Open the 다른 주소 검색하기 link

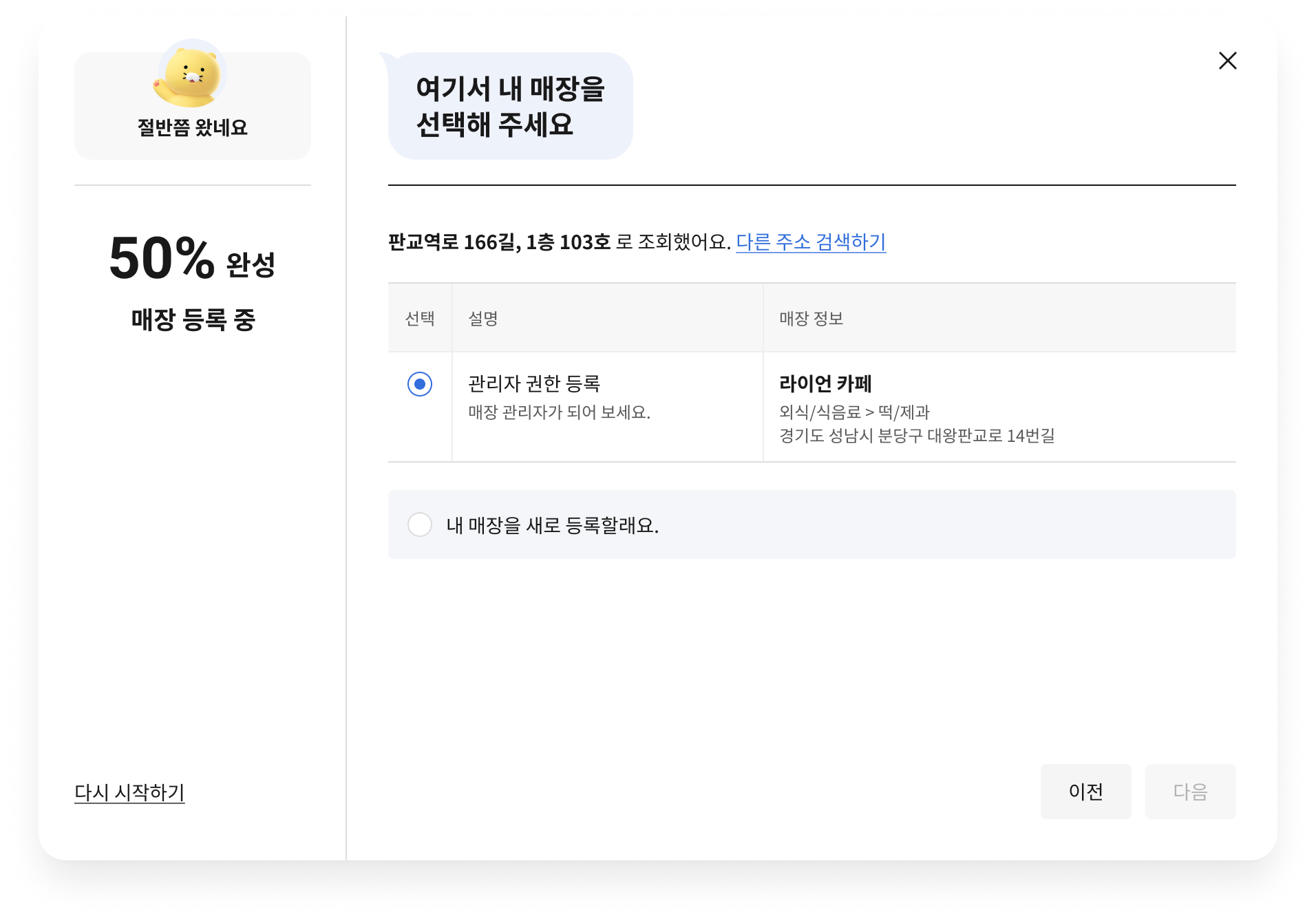click(x=810, y=242)
